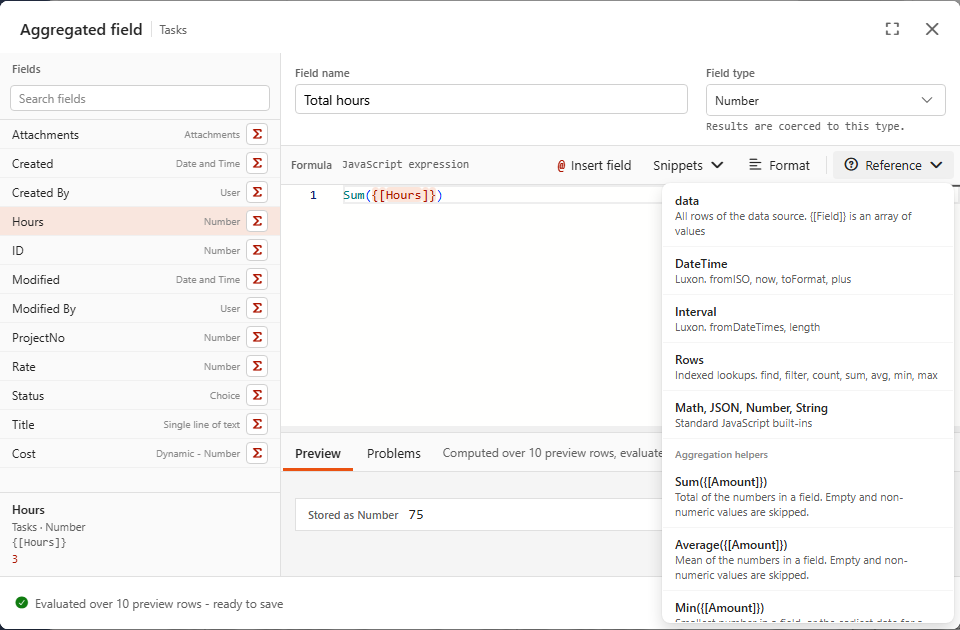This screenshot has height=630, width=960.
Task: Switch to the Problems tab
Action: click(394, 453)
